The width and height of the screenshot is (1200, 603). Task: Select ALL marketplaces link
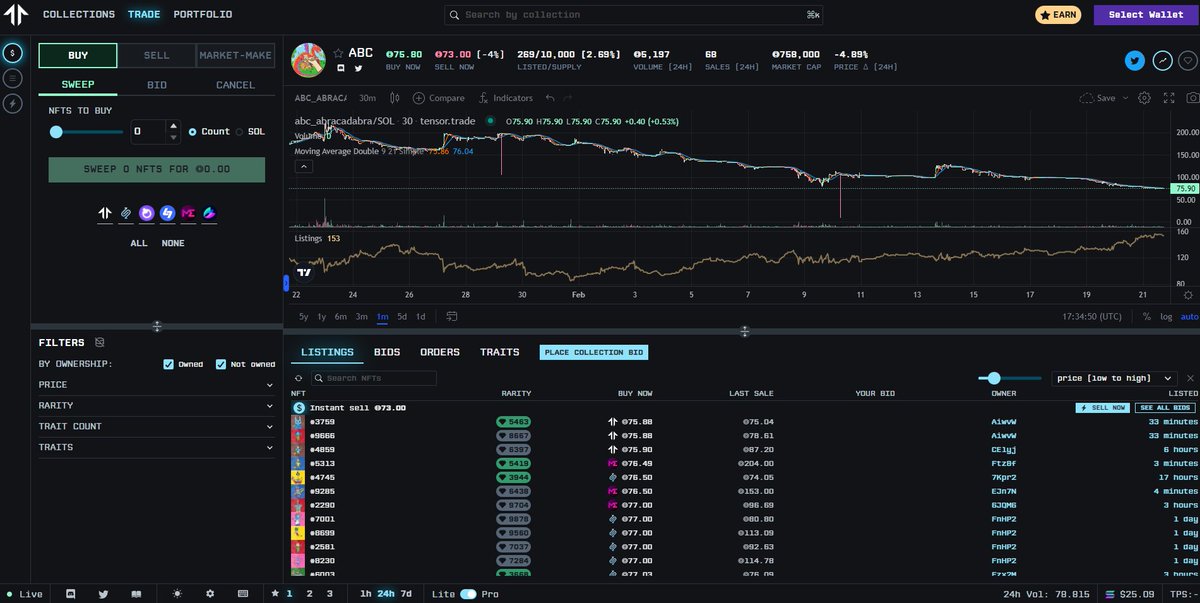coord(140,243)
